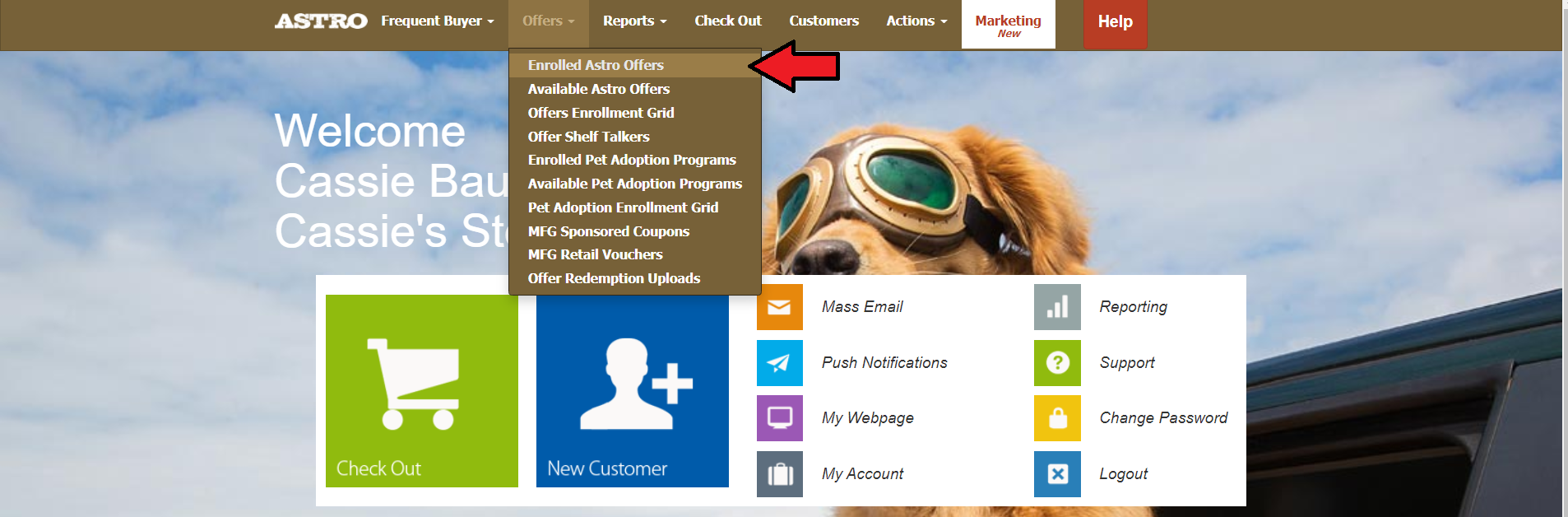1568x517 pixels.
Task: Open Offer Redemption Uploads menu item
Action: (x=614, y=278)
